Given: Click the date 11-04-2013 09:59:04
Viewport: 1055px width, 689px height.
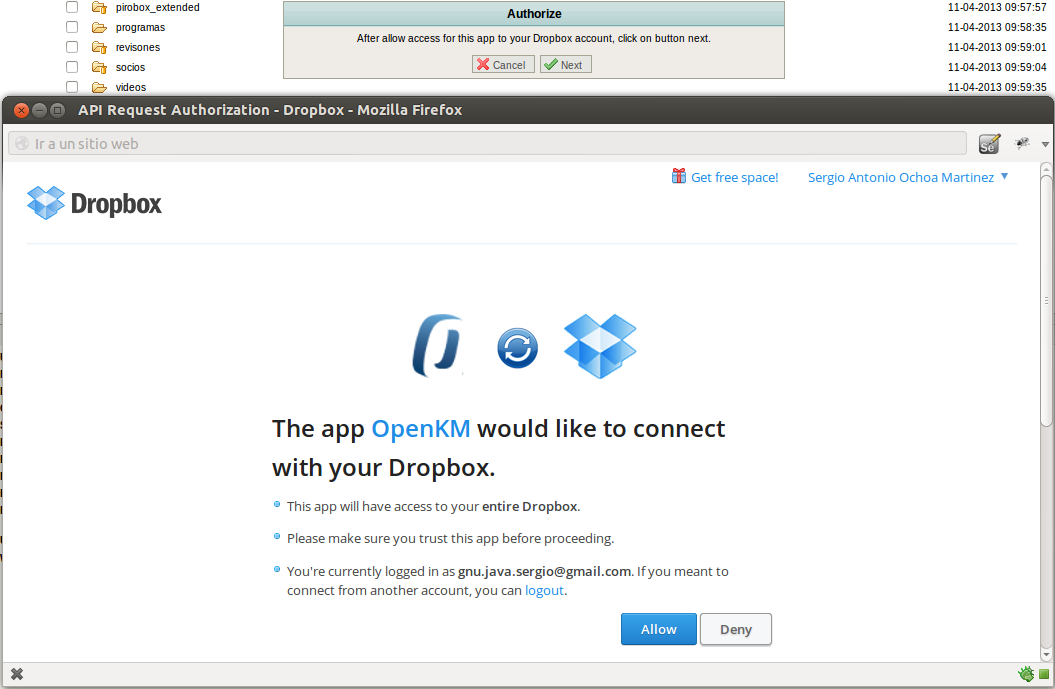Looking at the screenshot, I should click(997, 67).
